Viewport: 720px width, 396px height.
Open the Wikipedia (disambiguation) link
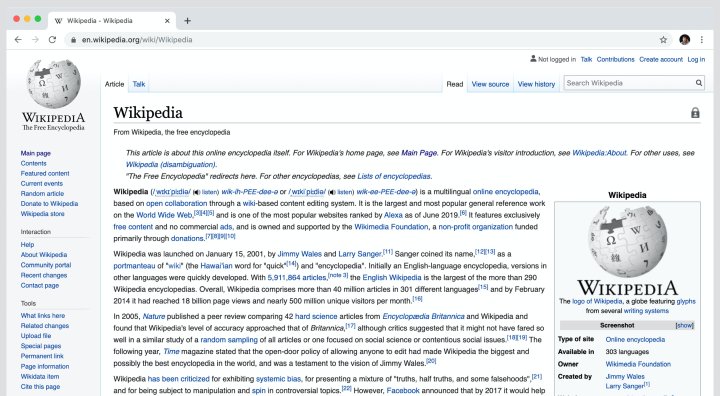pos(170,164)
